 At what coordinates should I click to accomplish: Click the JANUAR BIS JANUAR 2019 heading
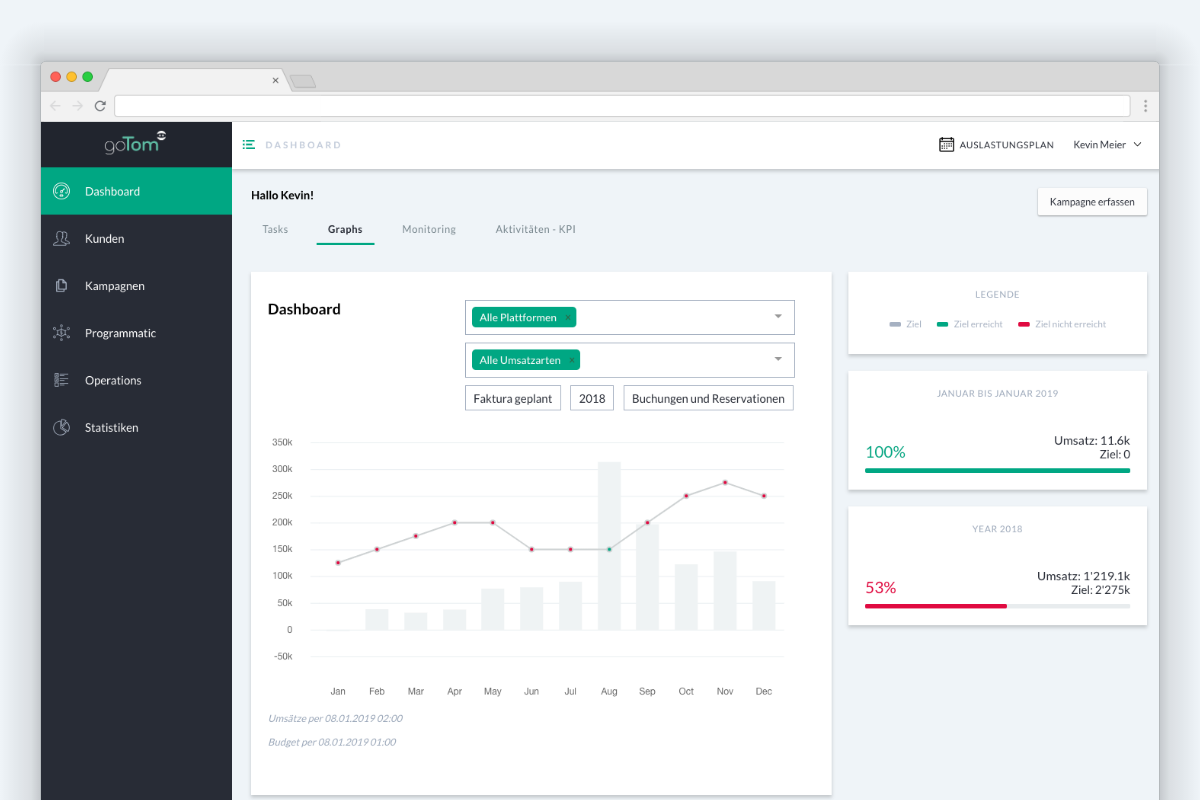click(997, 393)
